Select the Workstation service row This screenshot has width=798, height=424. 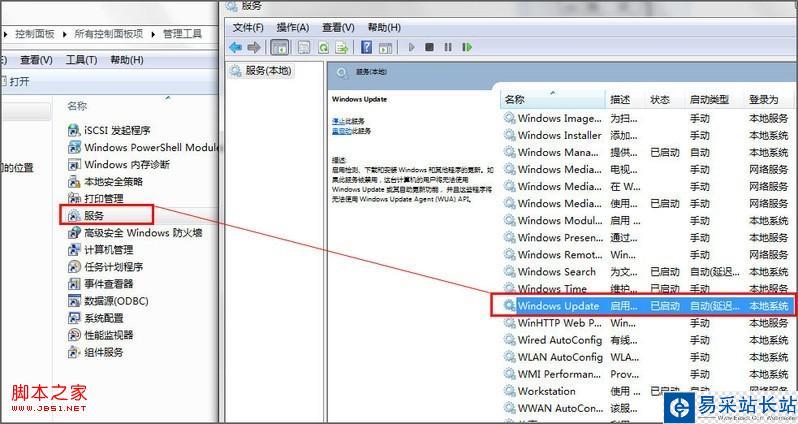coord(647,391)
